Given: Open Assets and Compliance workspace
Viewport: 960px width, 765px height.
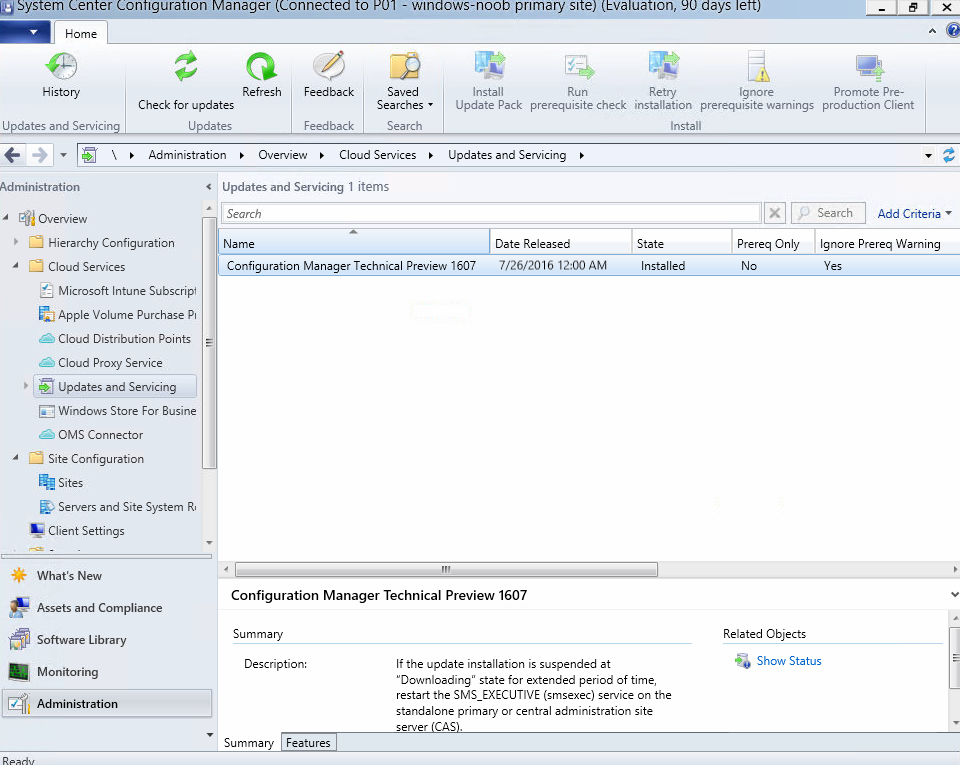Looking at the screenshot, I should tap(107, 608).
